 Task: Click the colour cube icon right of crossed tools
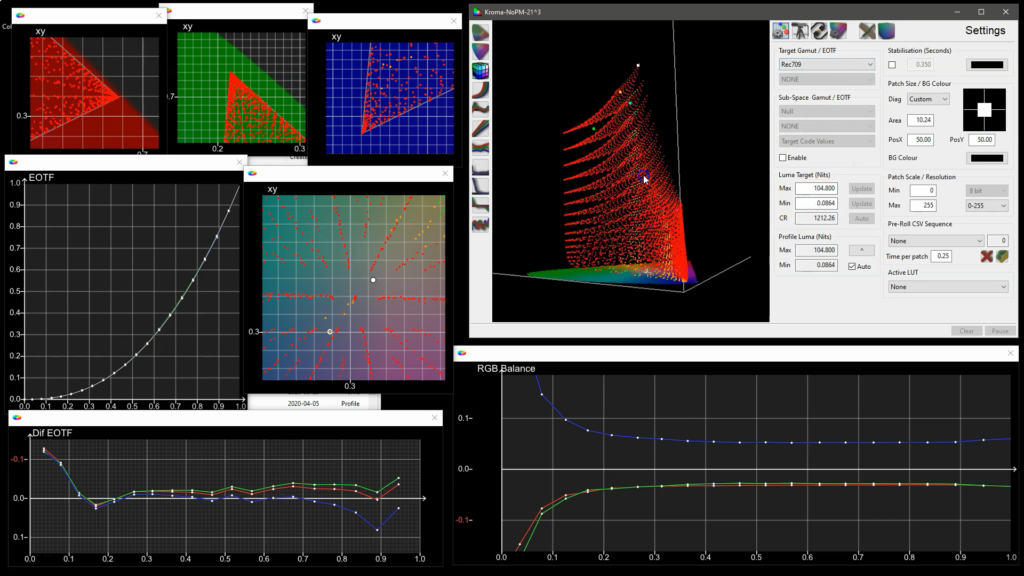(886, 31)
